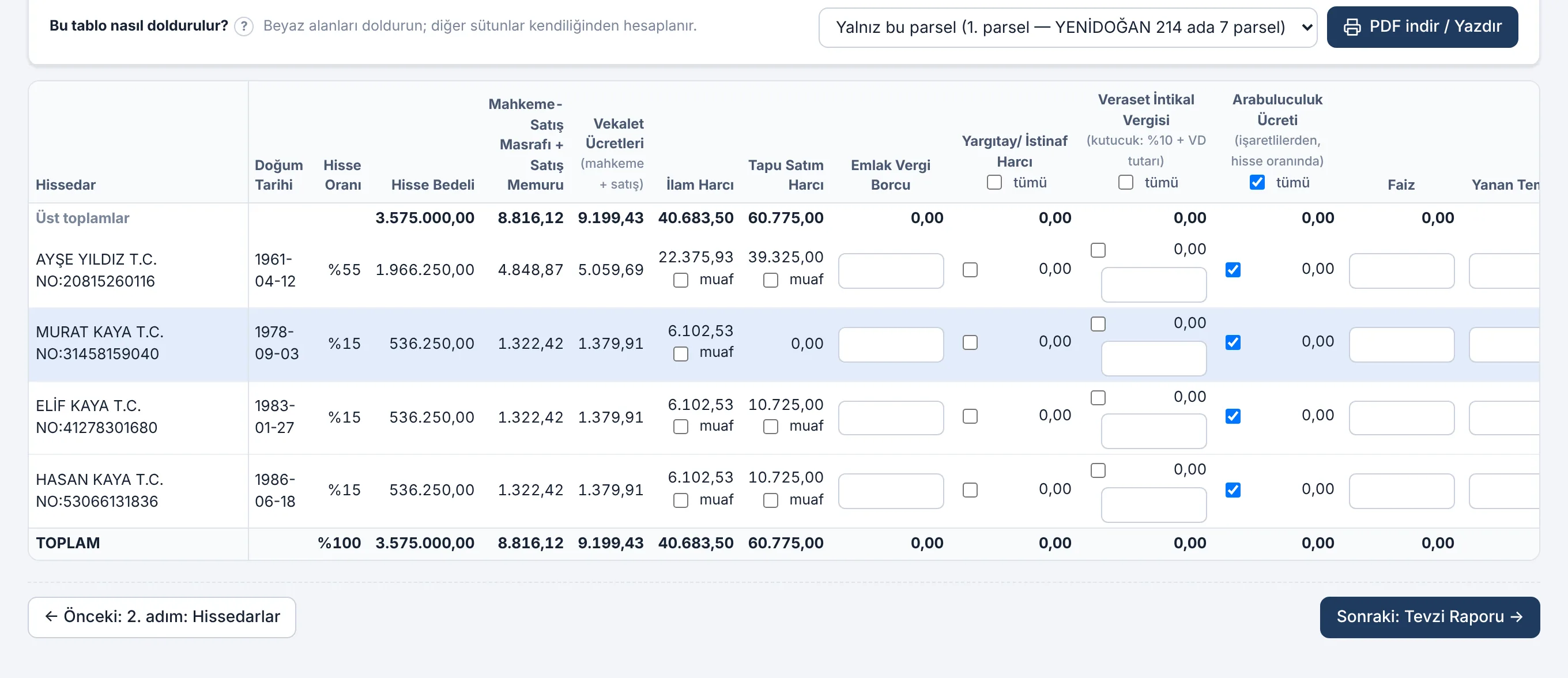This screenshot has width=1568, height=678.
Task: Click Emlak Vergi Borcu field for AYŞE YILDIZ
Action: 891,270
